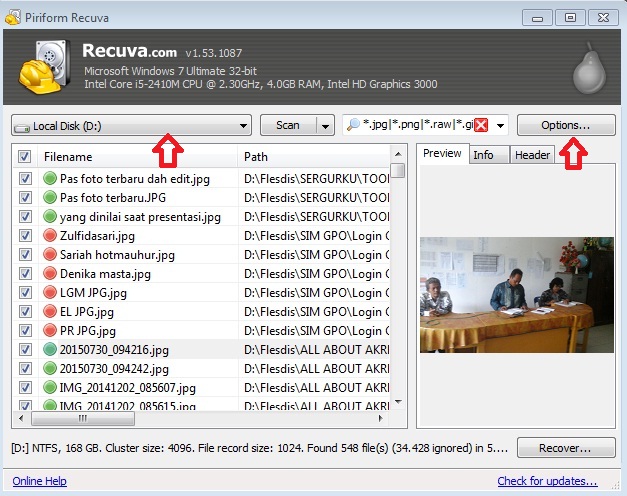Click the magnifier icon in the filter box

click(353, 125)
